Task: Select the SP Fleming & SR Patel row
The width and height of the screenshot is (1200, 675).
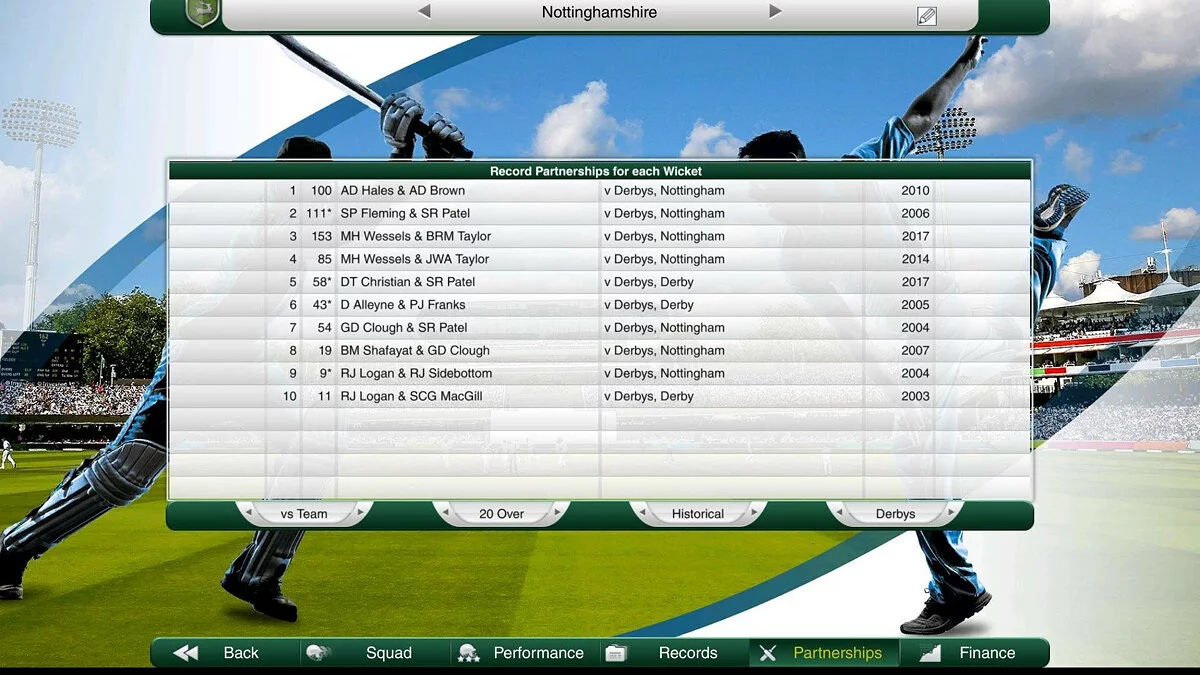Action: tap(599, 213)
